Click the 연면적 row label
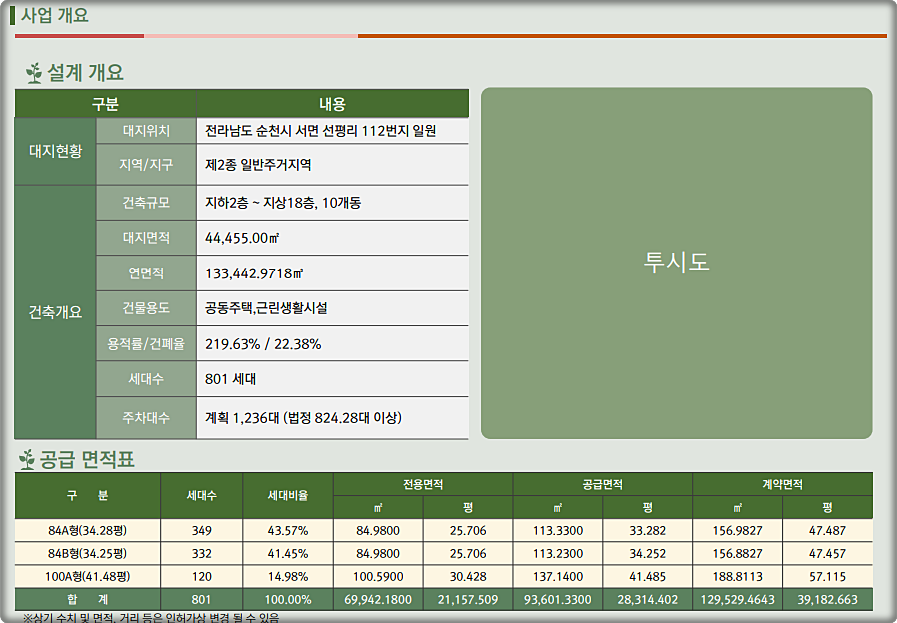Image resolution: width=897 pixels, height=623 pixels. (146, 273)
